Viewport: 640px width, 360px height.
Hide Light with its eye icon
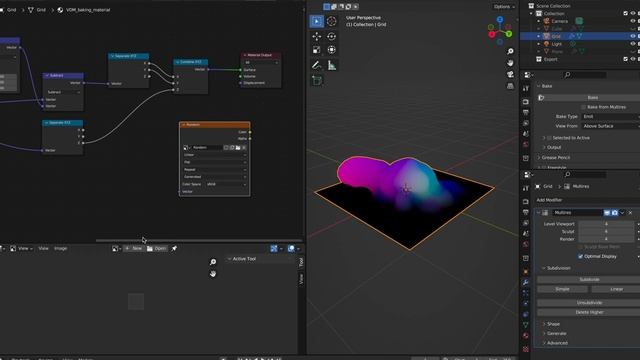tap(633, 44)
